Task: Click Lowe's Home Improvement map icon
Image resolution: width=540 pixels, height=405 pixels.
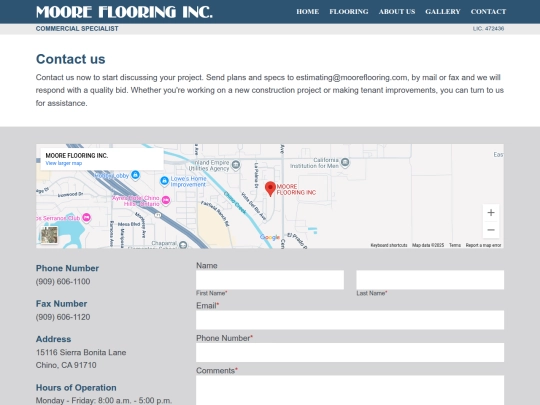Action: [x=164, y=180]
